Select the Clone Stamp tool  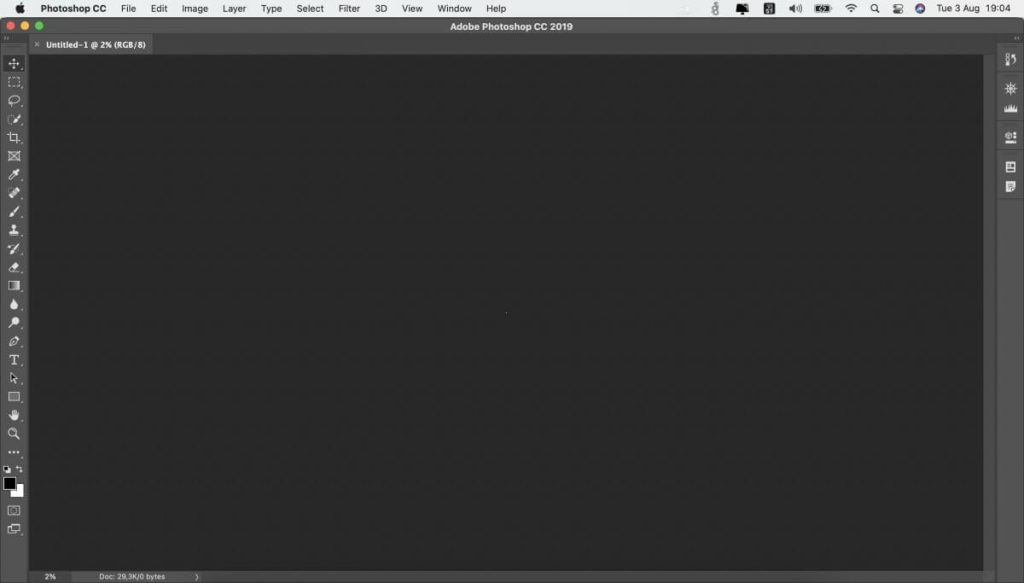point(14,230)
